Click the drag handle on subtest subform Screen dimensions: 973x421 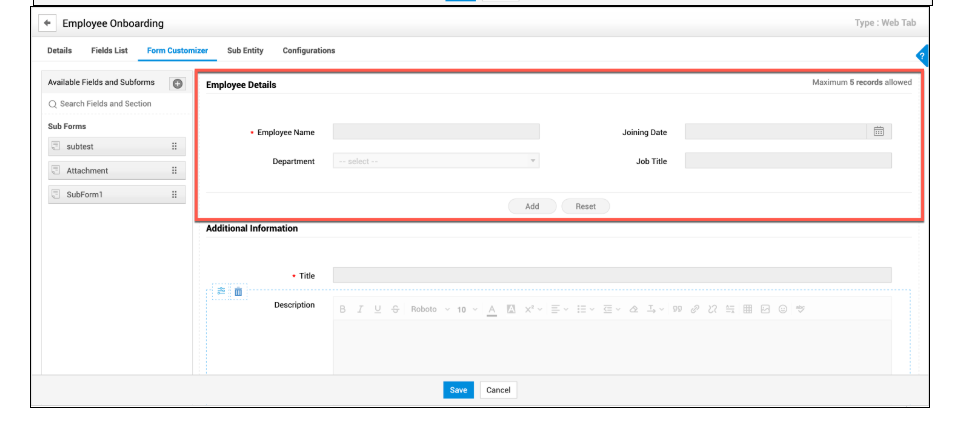(x=175, y=147)
